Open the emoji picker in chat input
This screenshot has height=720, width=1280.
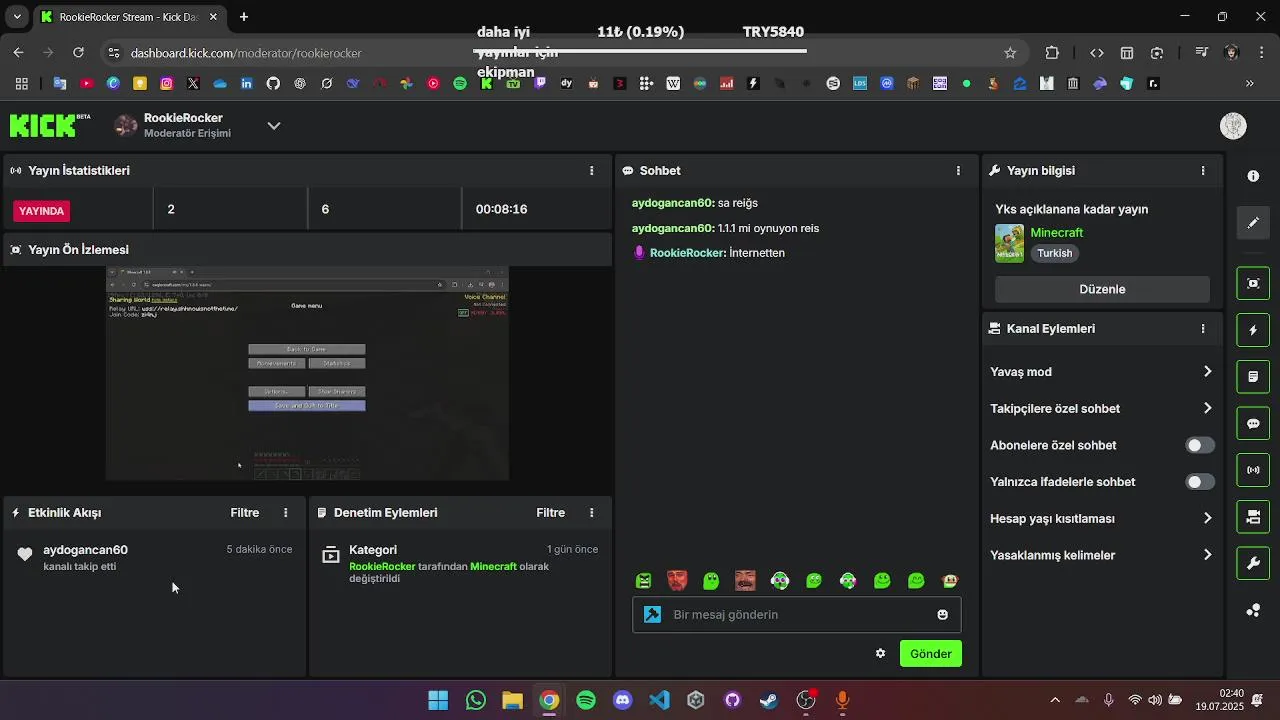942,615
